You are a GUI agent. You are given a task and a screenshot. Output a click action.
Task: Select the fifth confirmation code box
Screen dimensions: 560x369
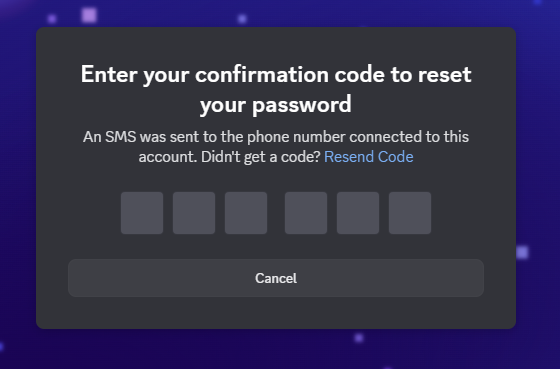[x=358, y=213]
